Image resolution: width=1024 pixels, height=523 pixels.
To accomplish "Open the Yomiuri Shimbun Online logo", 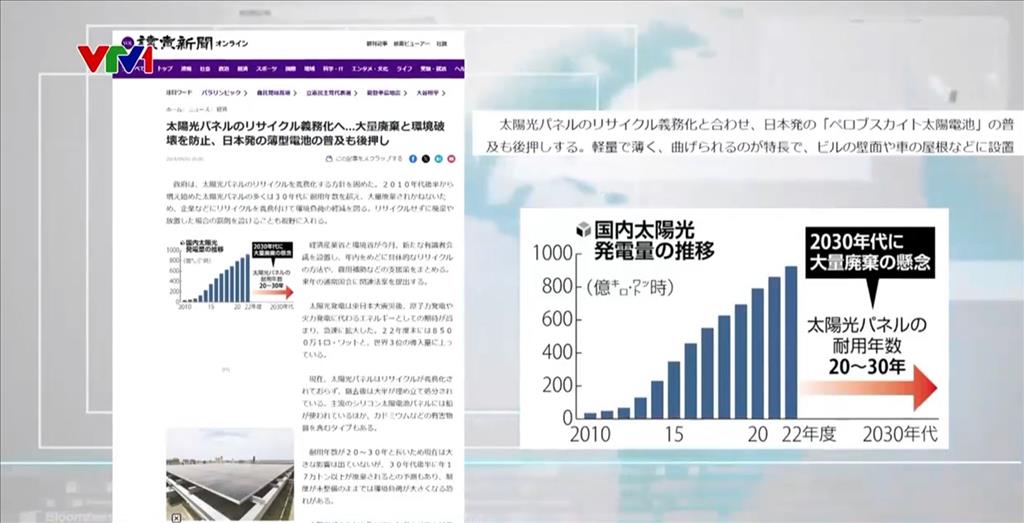I will tap(185, 44).
